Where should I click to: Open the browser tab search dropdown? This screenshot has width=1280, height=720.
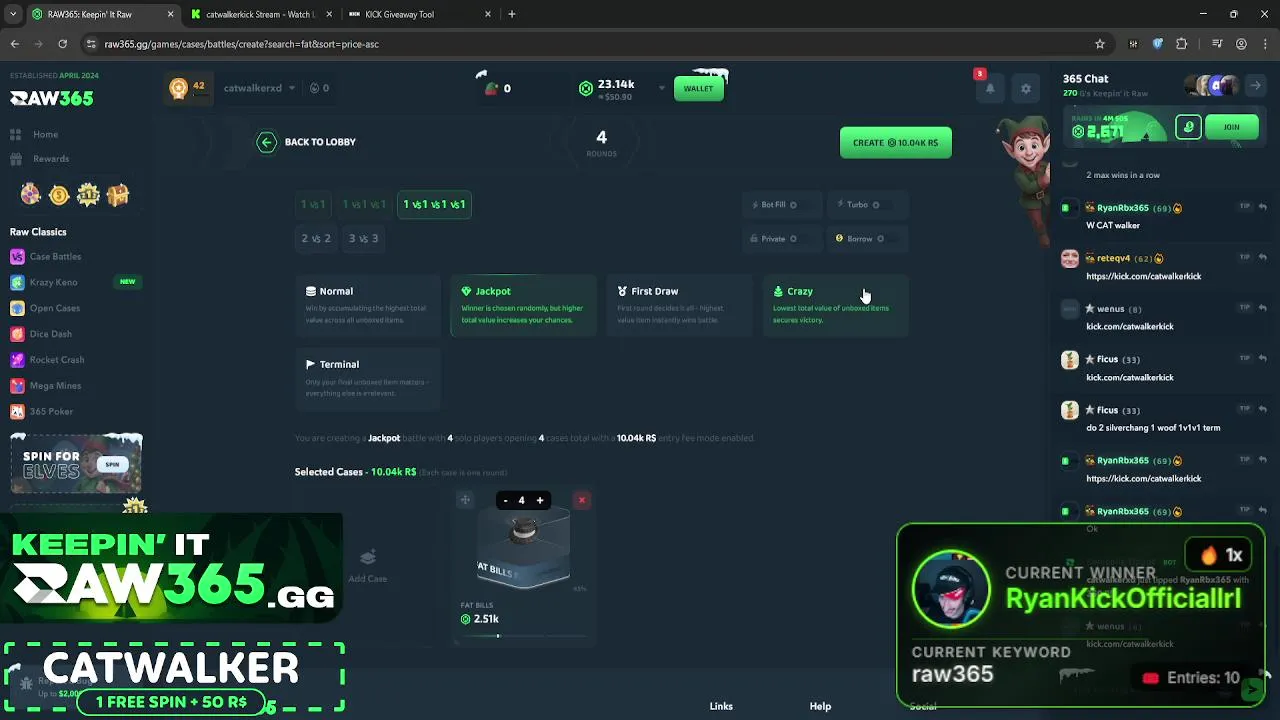click(x=13, y=14)
